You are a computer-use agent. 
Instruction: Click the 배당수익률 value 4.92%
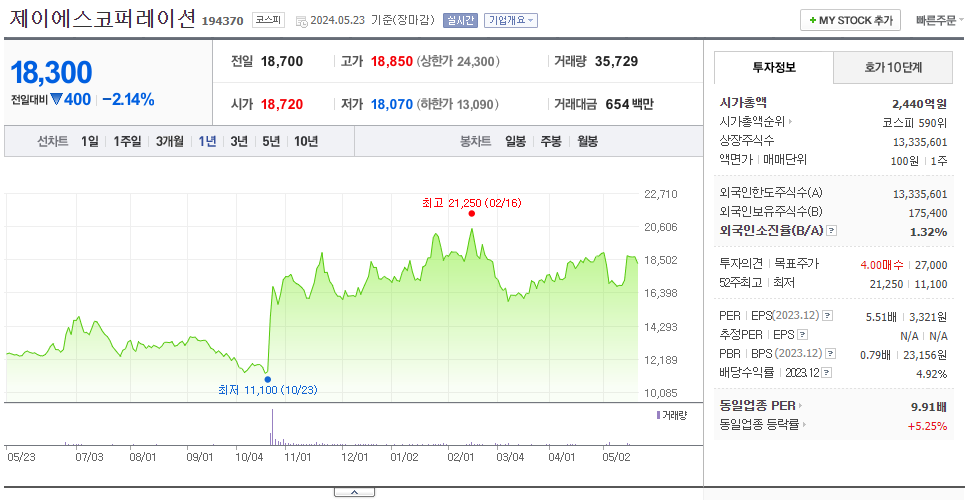click(932, 373)
